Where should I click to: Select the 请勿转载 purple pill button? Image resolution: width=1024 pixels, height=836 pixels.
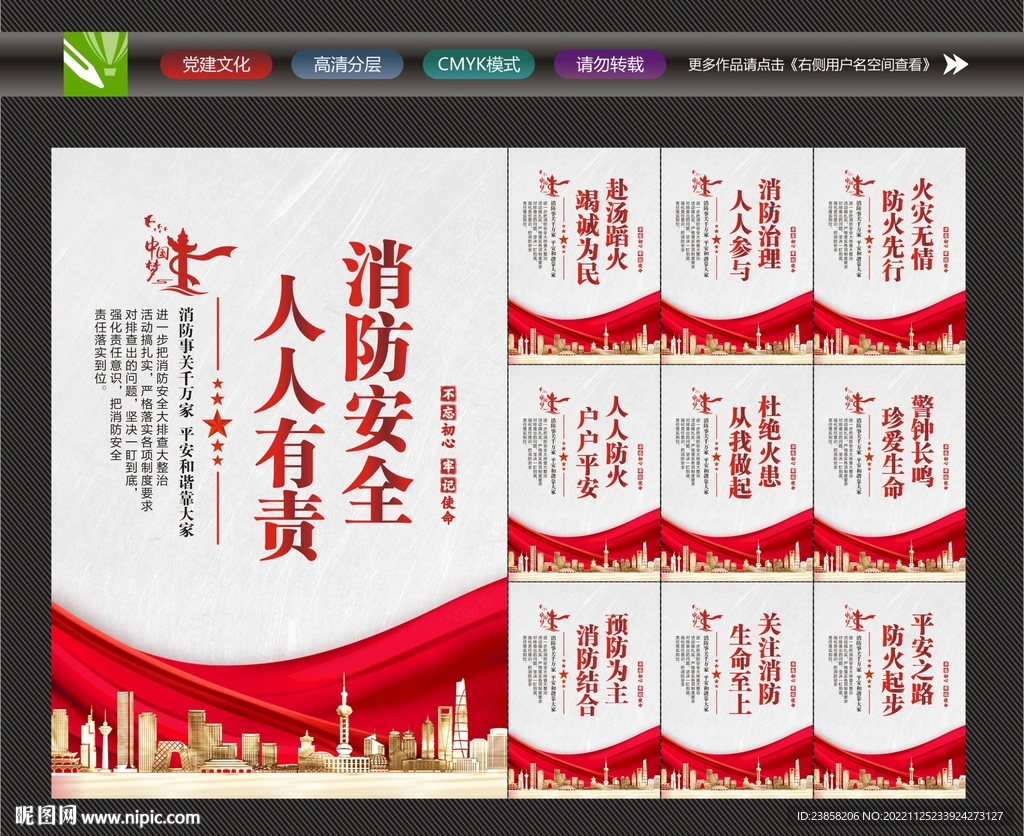[x=610, y=65]
